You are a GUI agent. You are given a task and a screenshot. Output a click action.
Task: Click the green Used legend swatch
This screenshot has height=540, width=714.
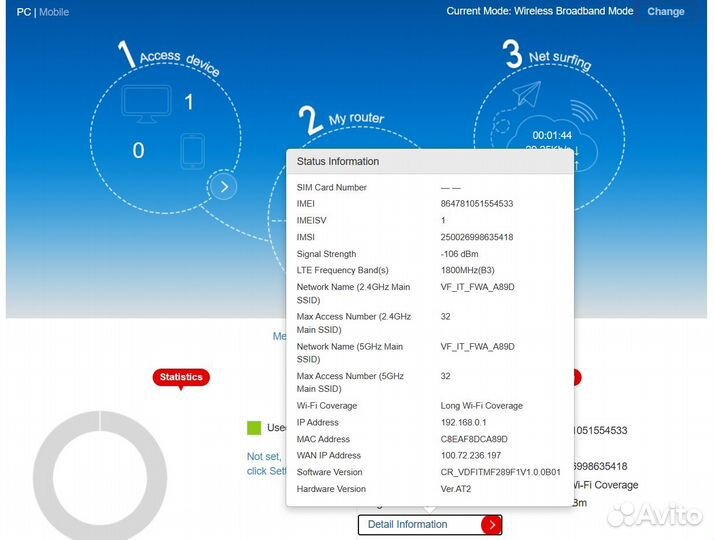click(x=254, y=428)
